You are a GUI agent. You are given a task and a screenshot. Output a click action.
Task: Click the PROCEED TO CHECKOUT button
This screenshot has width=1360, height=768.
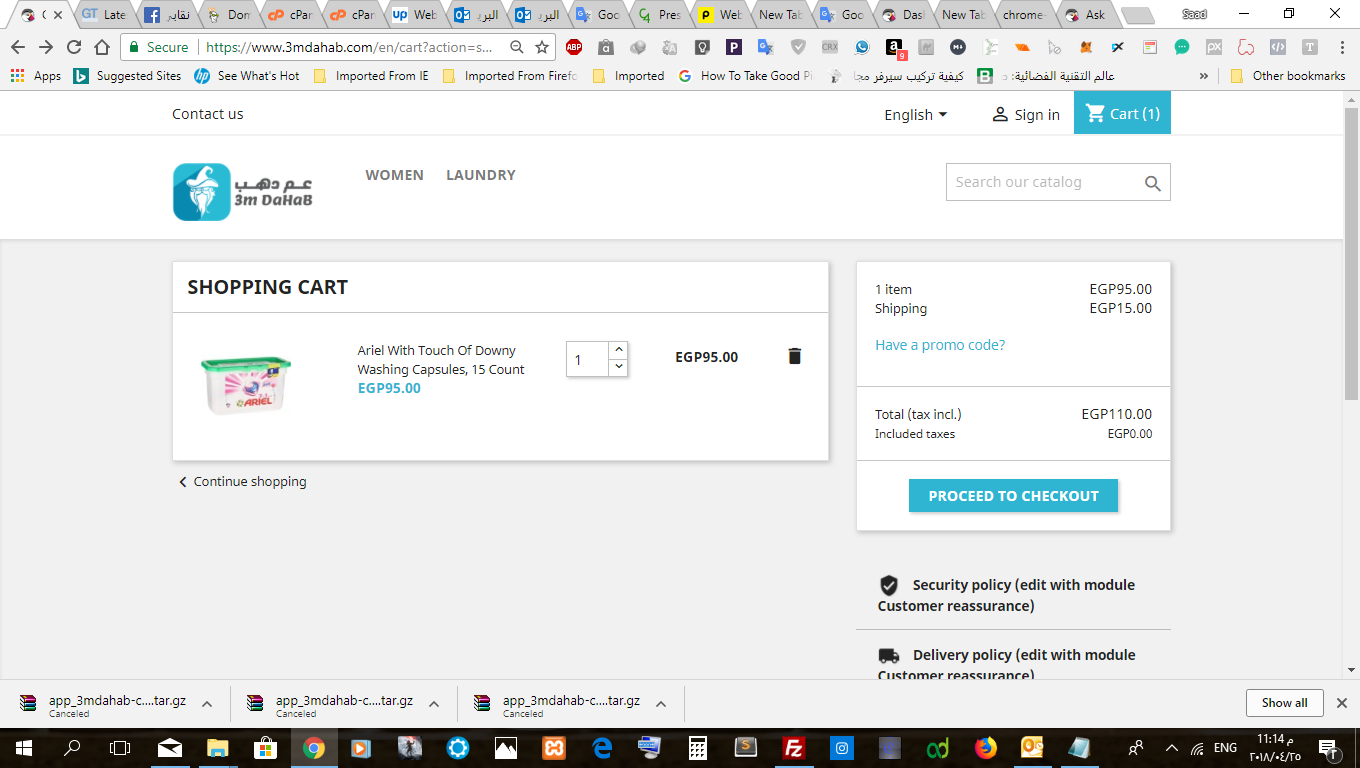point(1013,496)
